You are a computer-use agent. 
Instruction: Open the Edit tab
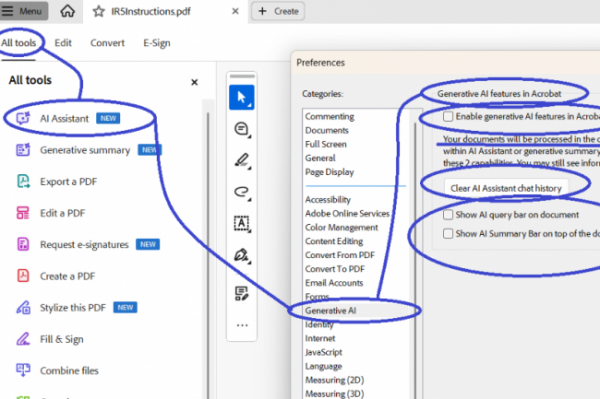(63, 43)
